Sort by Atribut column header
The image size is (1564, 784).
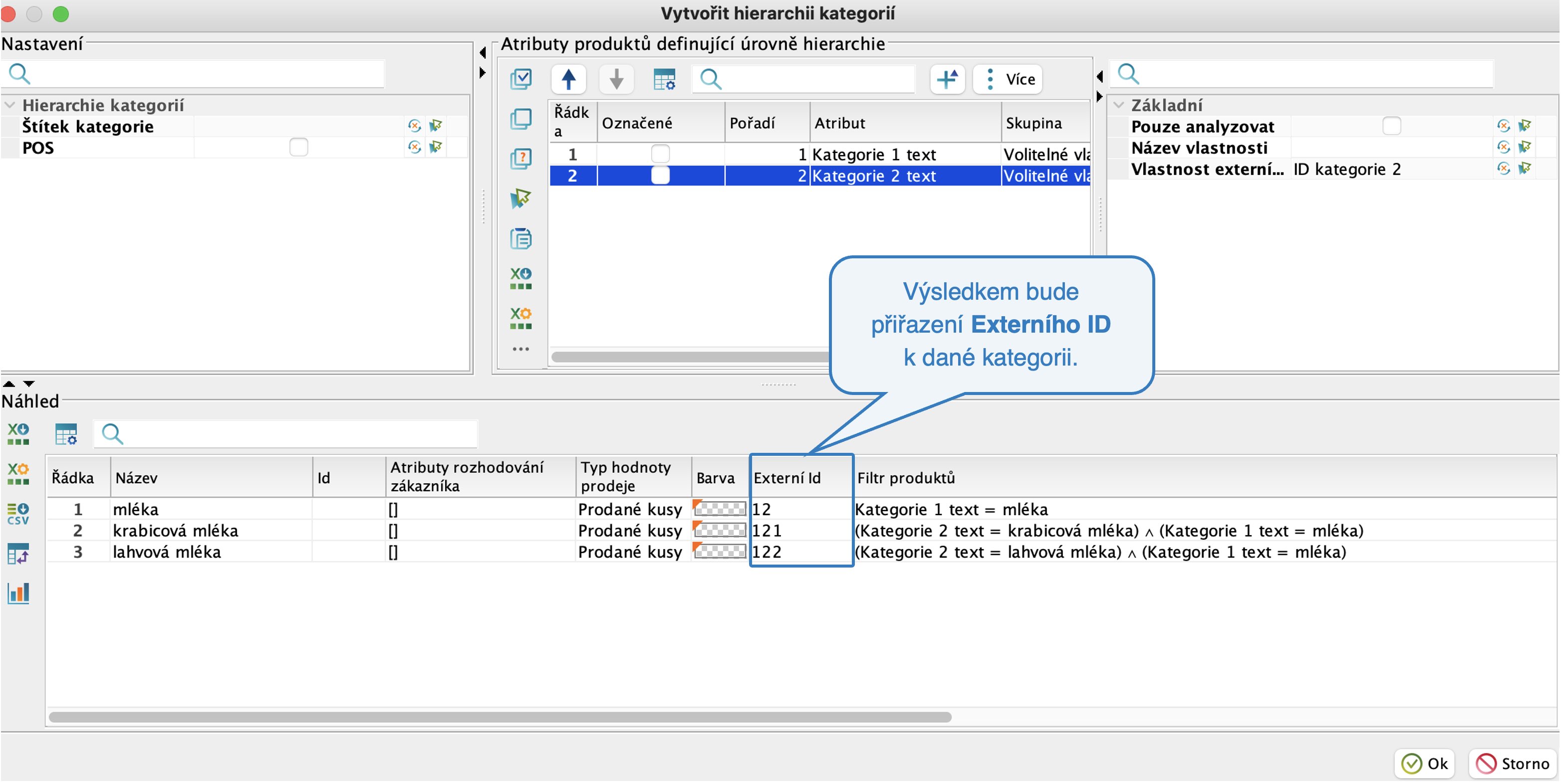pyautogui.click(x=905, y=123)
